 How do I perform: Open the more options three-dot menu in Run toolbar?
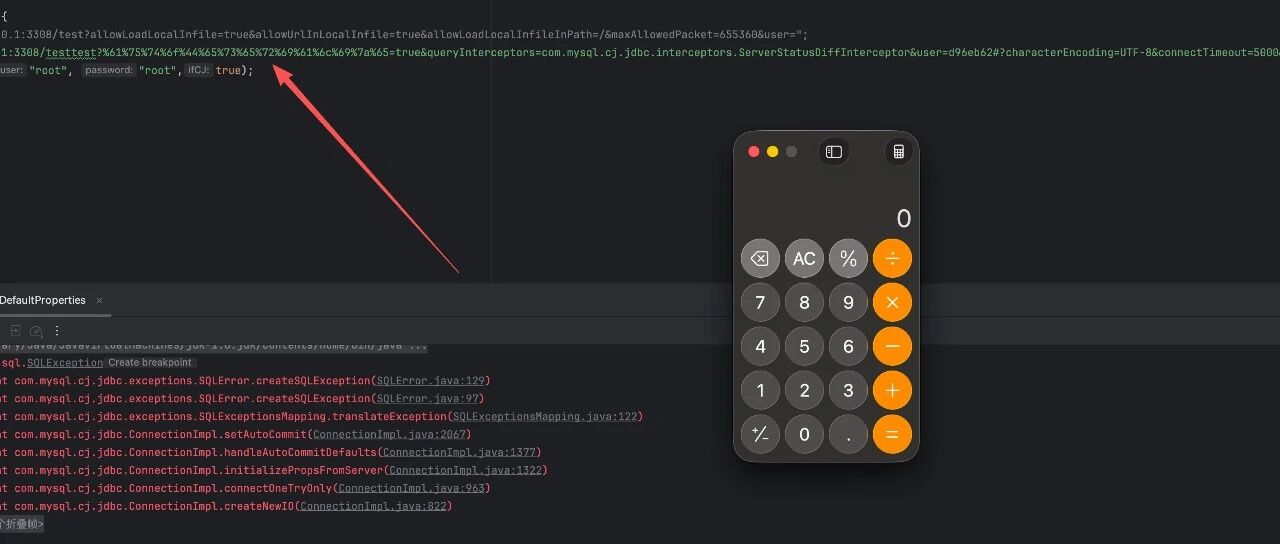tap(57, 331)
